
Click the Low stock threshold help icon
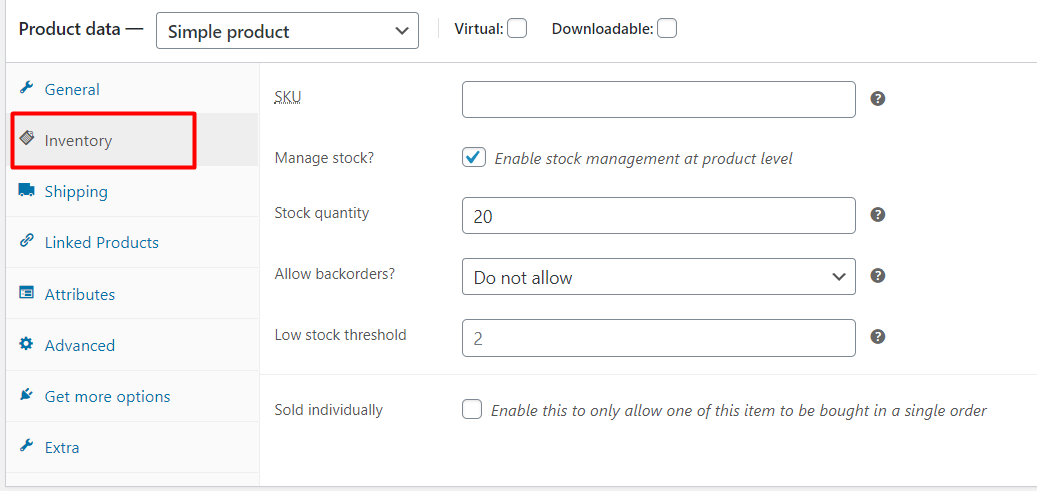(878, 337)
